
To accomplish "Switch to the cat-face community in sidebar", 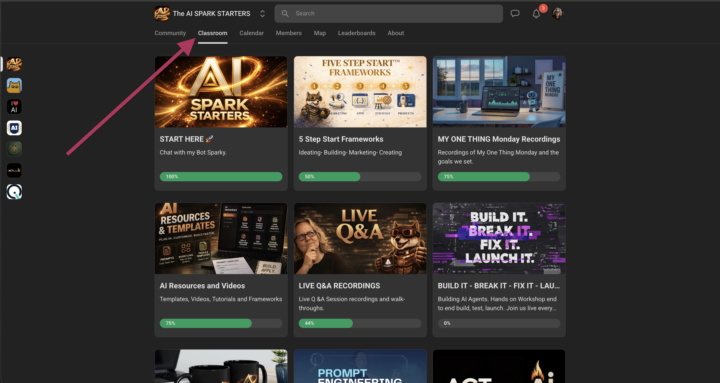I will pos(14,85).
